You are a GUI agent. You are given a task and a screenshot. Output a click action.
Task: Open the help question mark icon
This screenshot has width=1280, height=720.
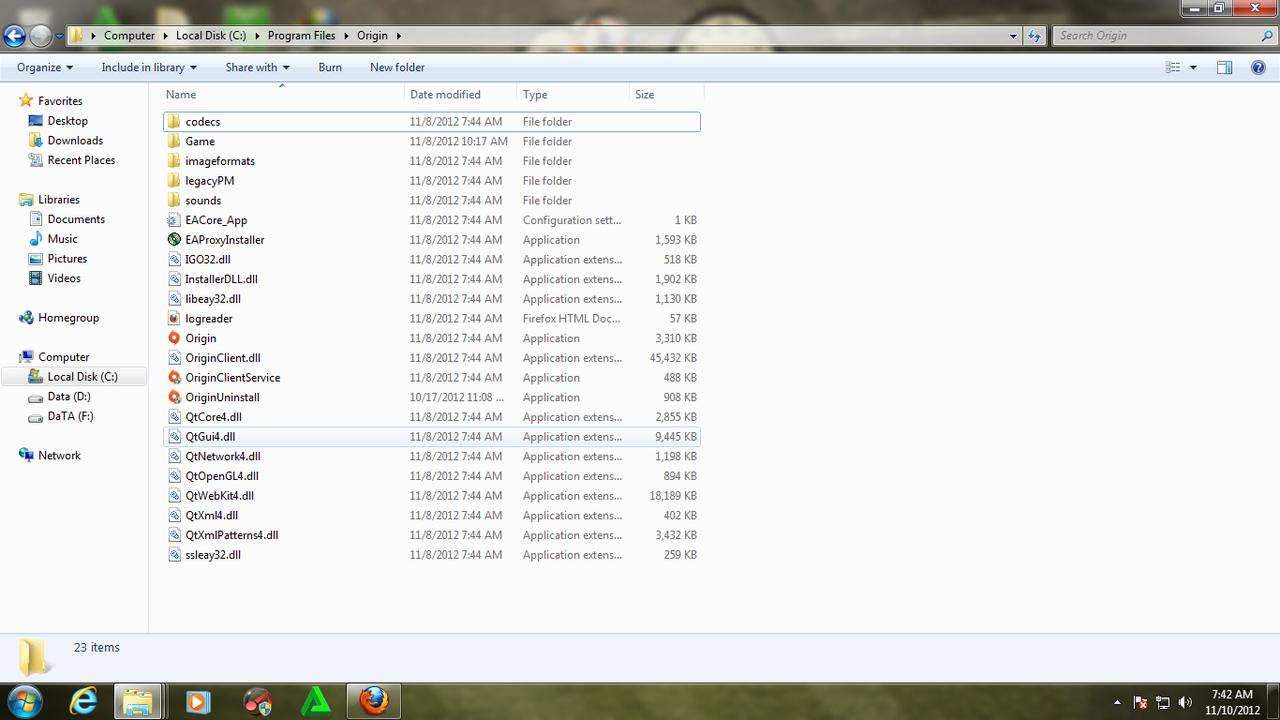pyautogui.click(x=1258, y=67)
